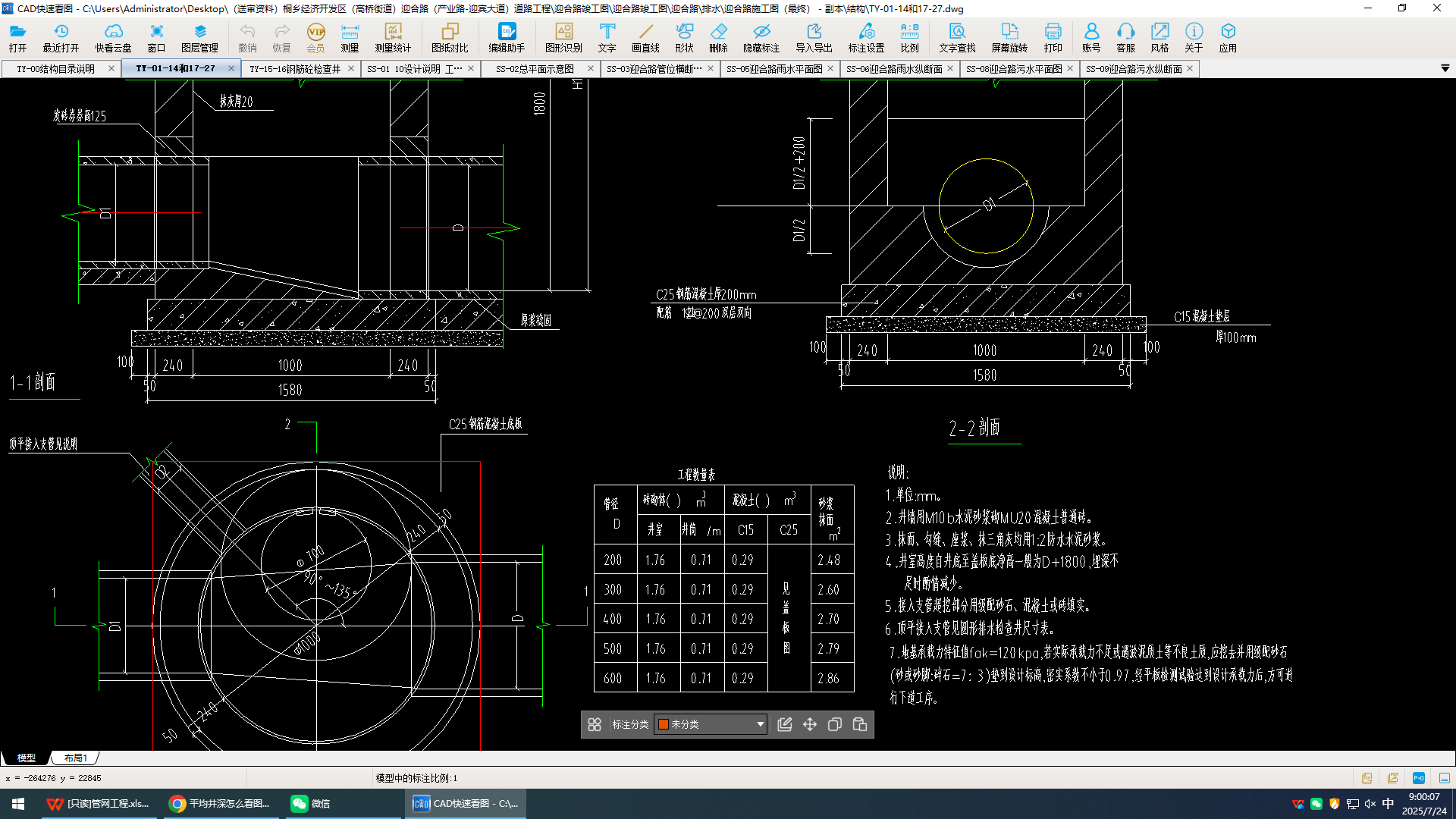The width and height of the screenshot is (1456, 819).
Task: Open the 风格 style settings
Action: 1159,38
